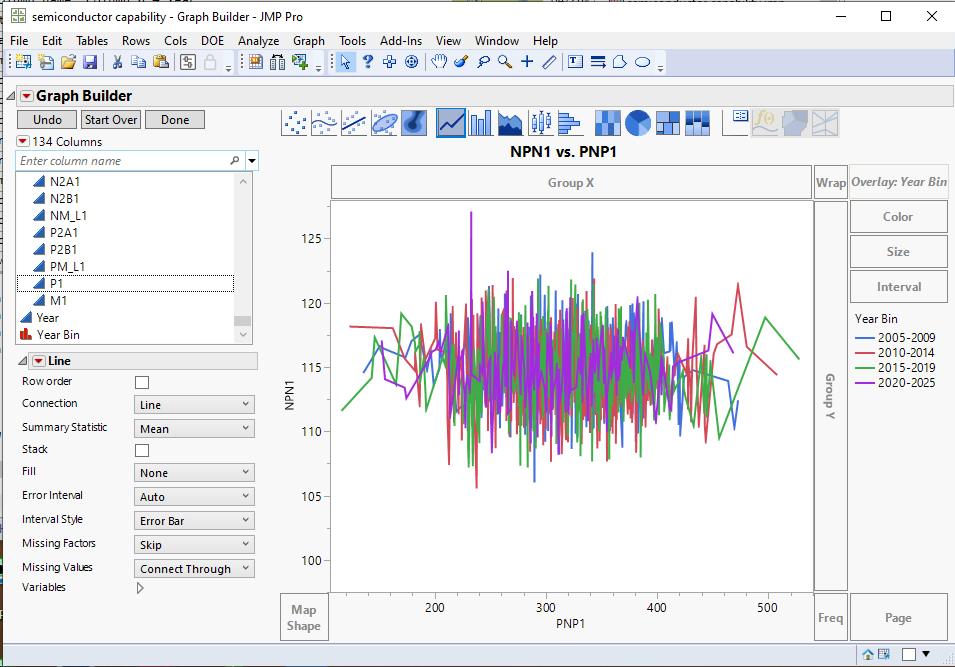Switch to the Box Plot element
Image resolution: width=955 pixels, height=667 pixels.
539,122
